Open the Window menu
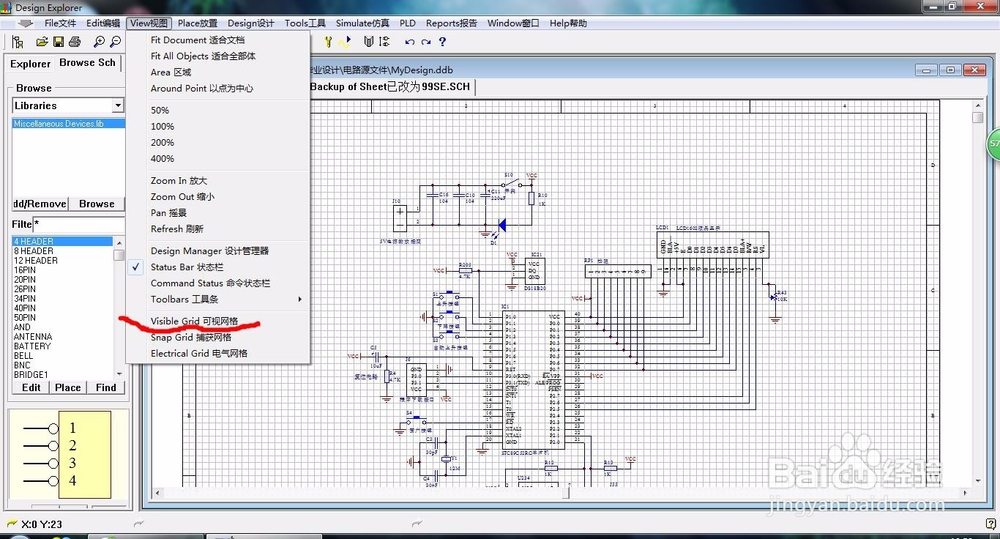 (513, 24)
